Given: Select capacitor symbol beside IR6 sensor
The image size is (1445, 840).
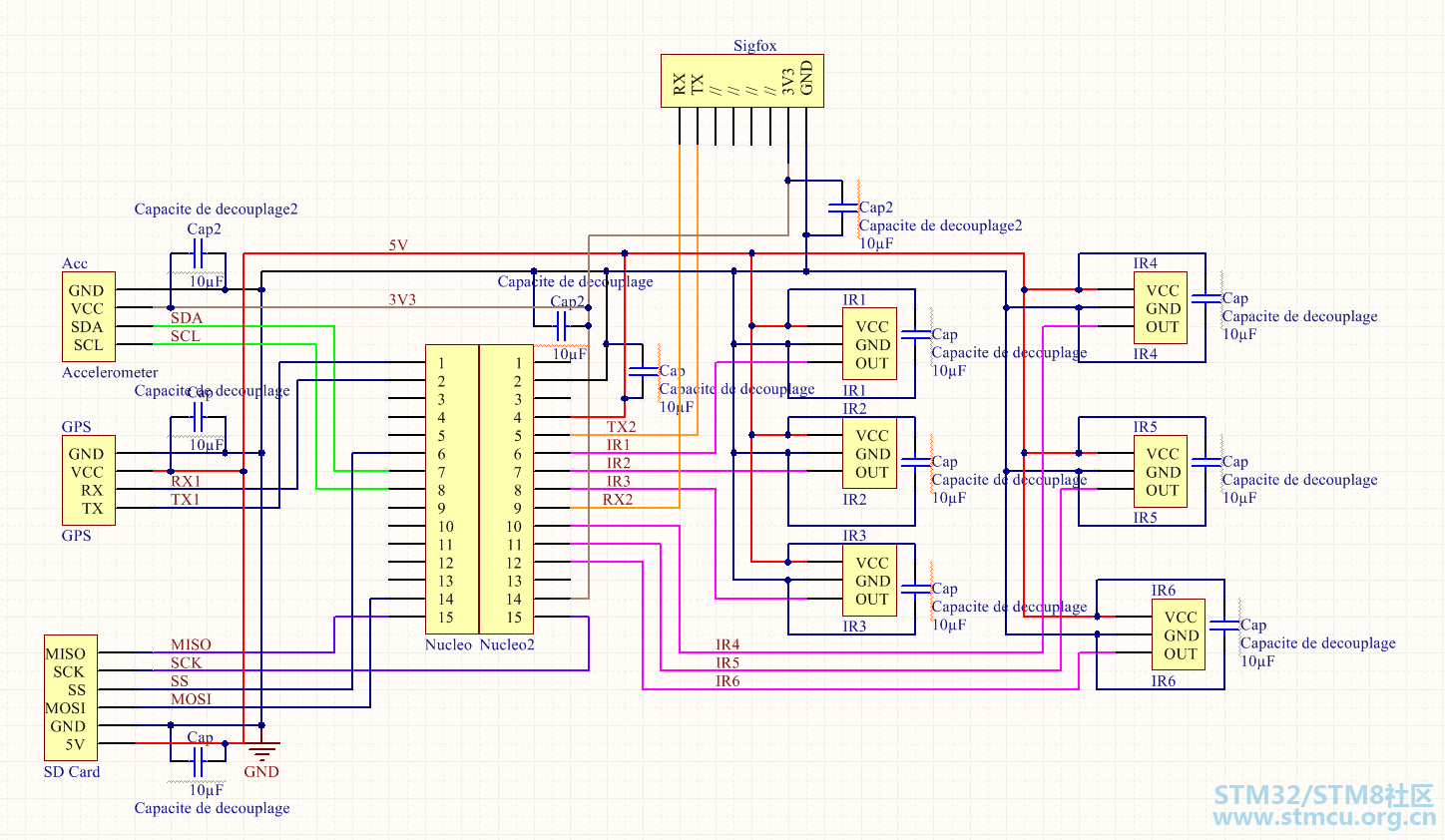Looking at the screenshot, I should click(1223, 626).
